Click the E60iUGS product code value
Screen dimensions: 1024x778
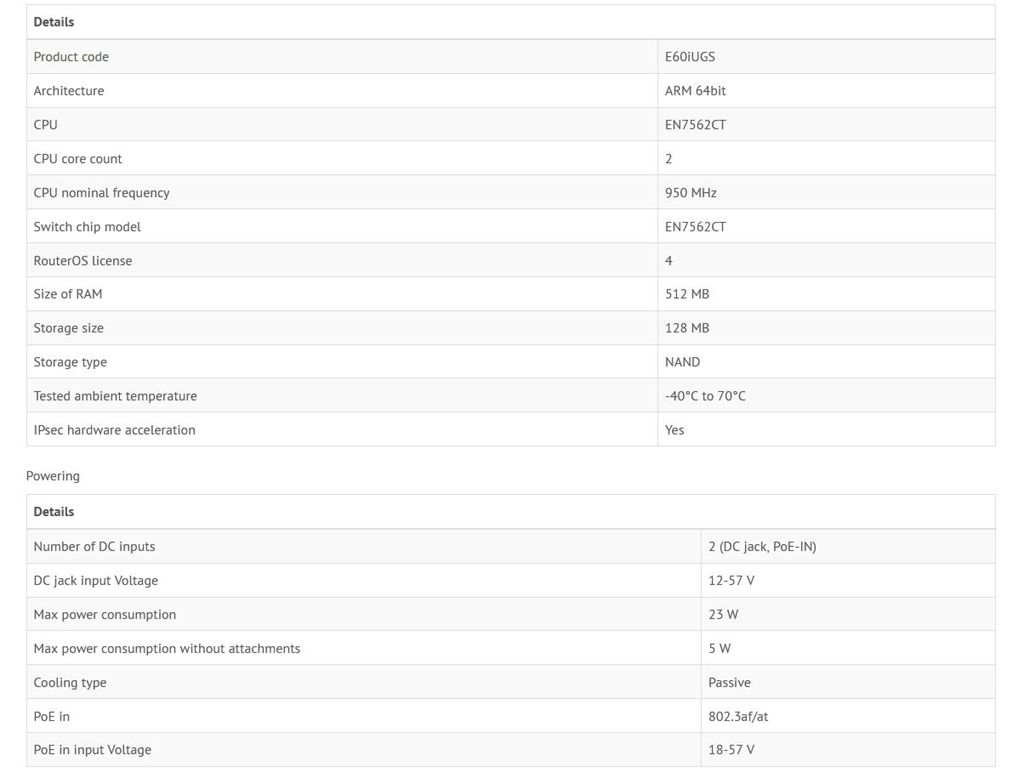[690, 57]
